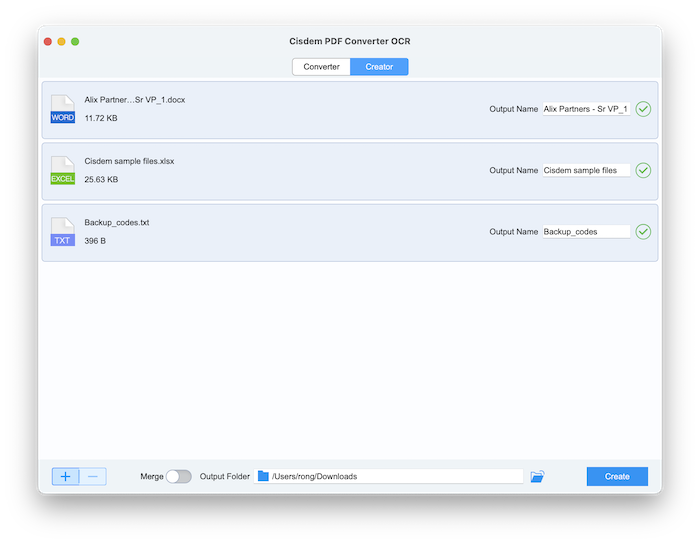This screenshot has height=544, width=700.
Task: Click the Create button
Action: (617, 476)
